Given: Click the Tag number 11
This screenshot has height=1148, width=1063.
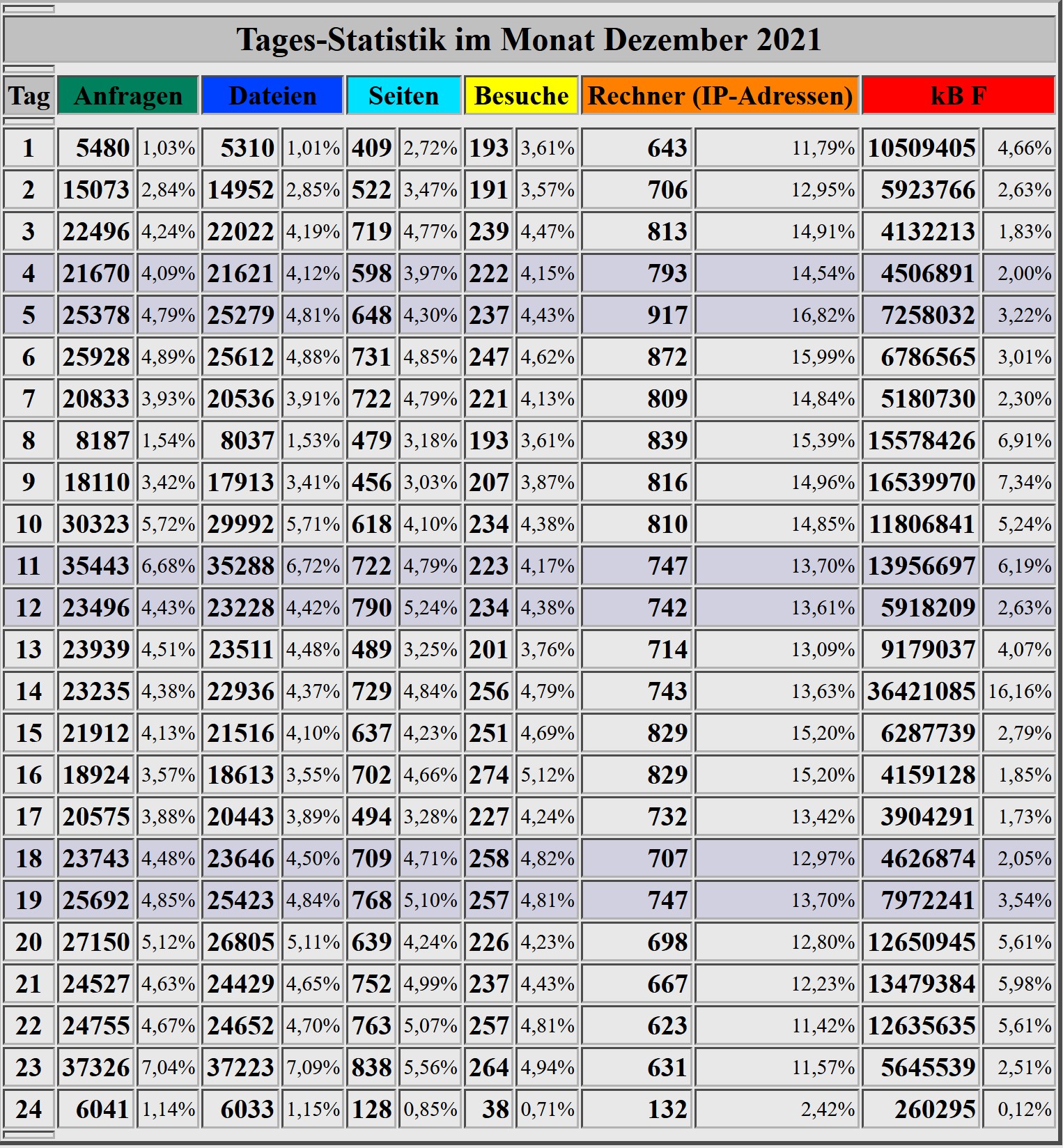Looking at the screenshot, I should pyautogui.click(x=29, y=566).
